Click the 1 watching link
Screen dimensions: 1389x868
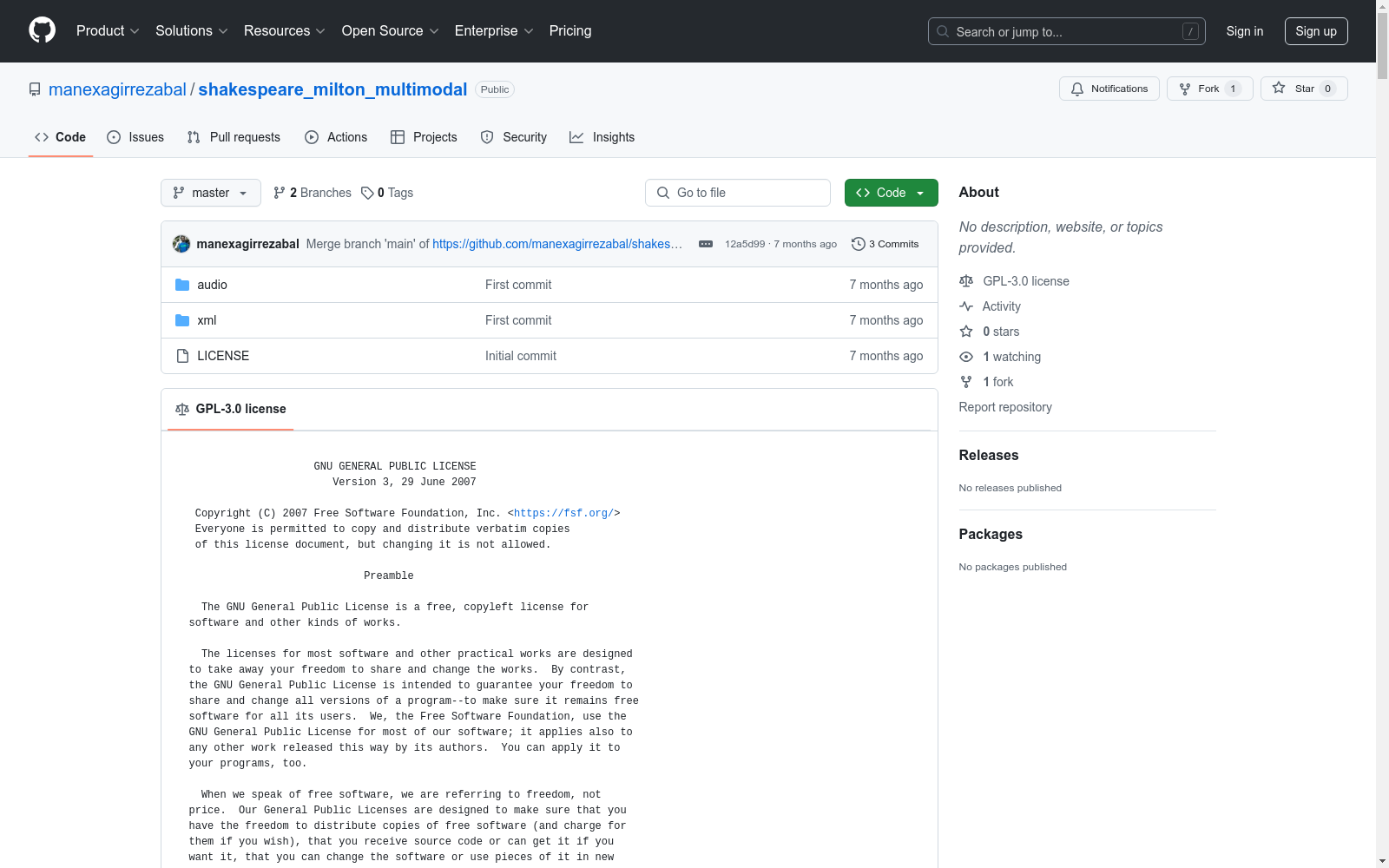[1011, 357]
